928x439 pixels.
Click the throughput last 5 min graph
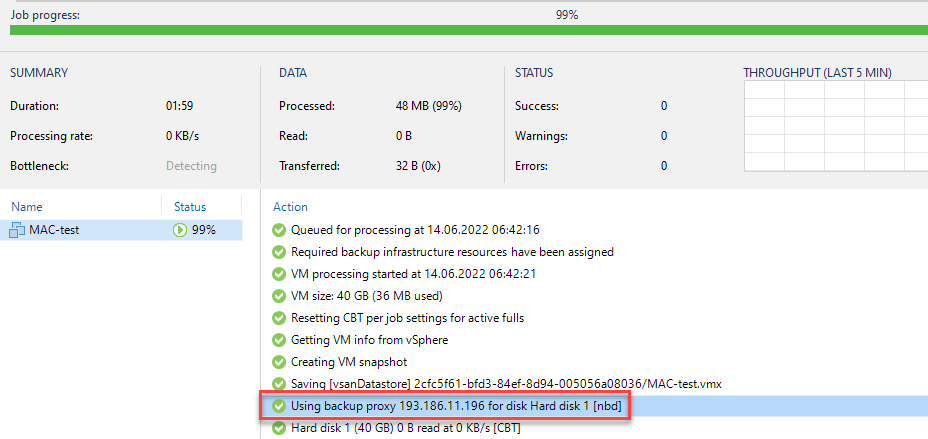(x=836, y=126)
